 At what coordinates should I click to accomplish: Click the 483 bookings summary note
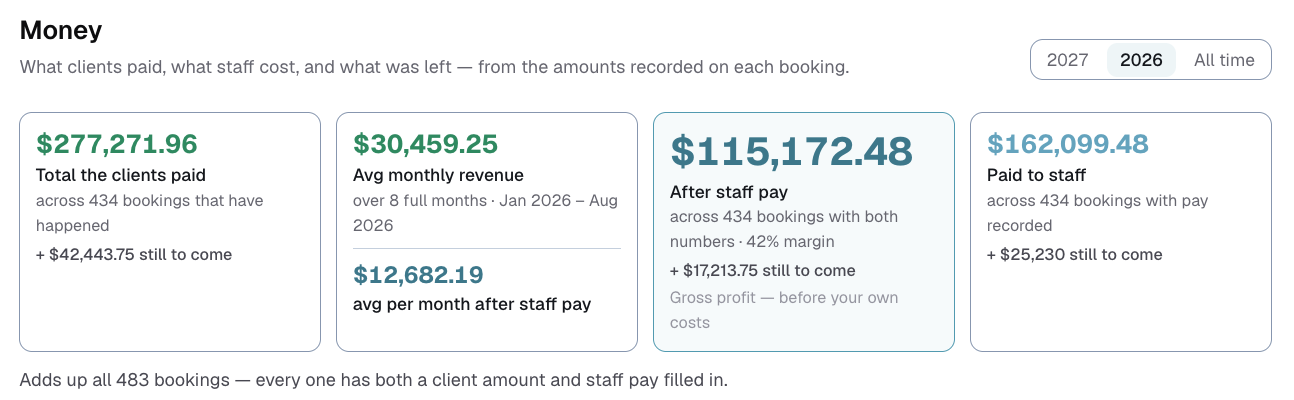tap(374, 381)
